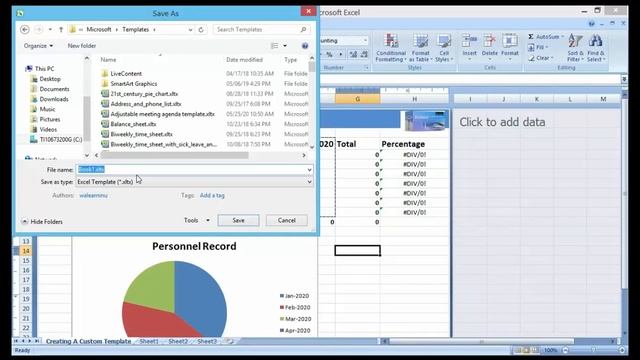The width and height of the screenshot is (640, 360).
Task: Click AutoSum in the Editing group
Action: pyautogui.click(x=545, y=37)
